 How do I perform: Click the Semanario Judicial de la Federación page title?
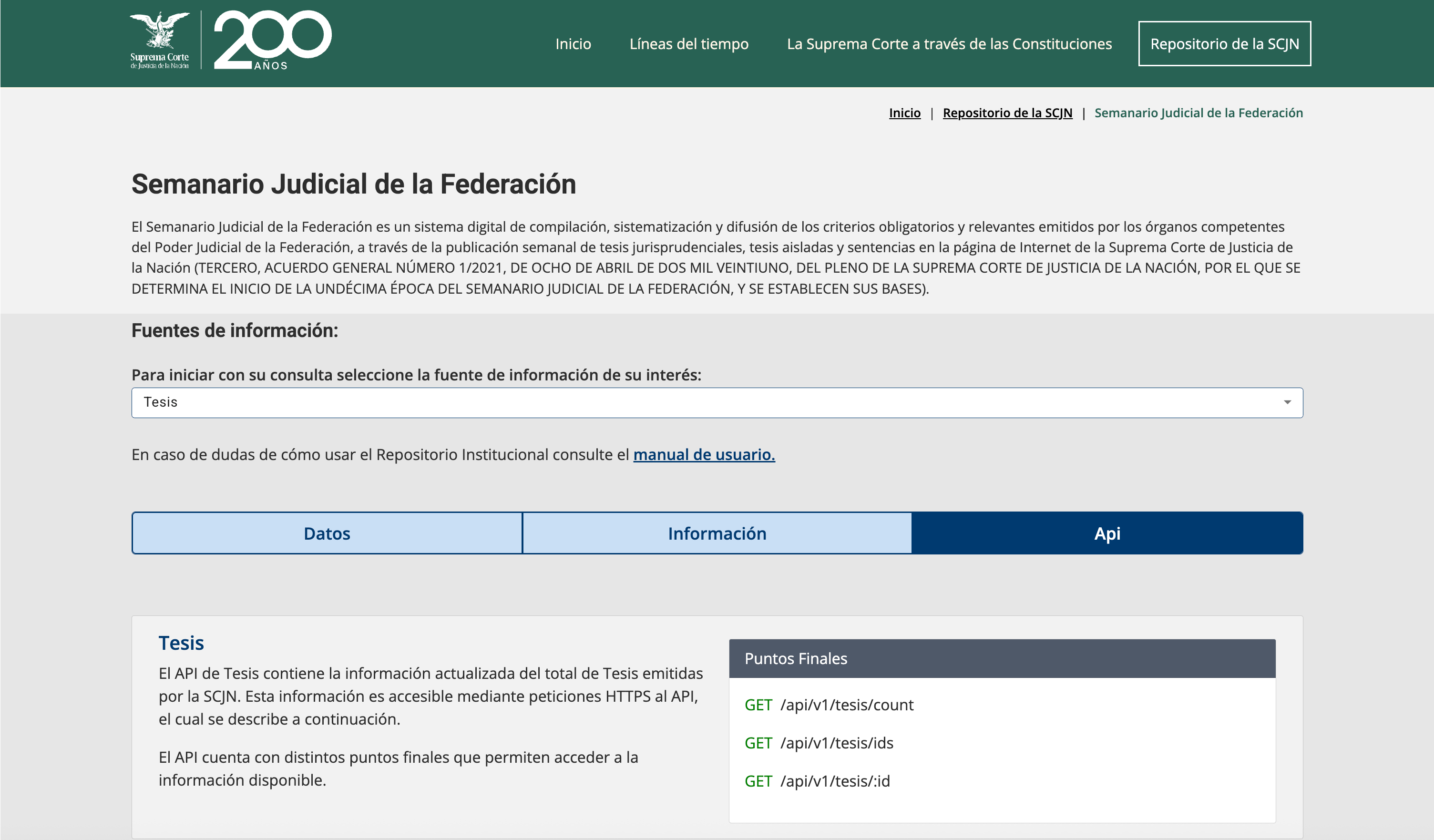[x=353, y=184]
